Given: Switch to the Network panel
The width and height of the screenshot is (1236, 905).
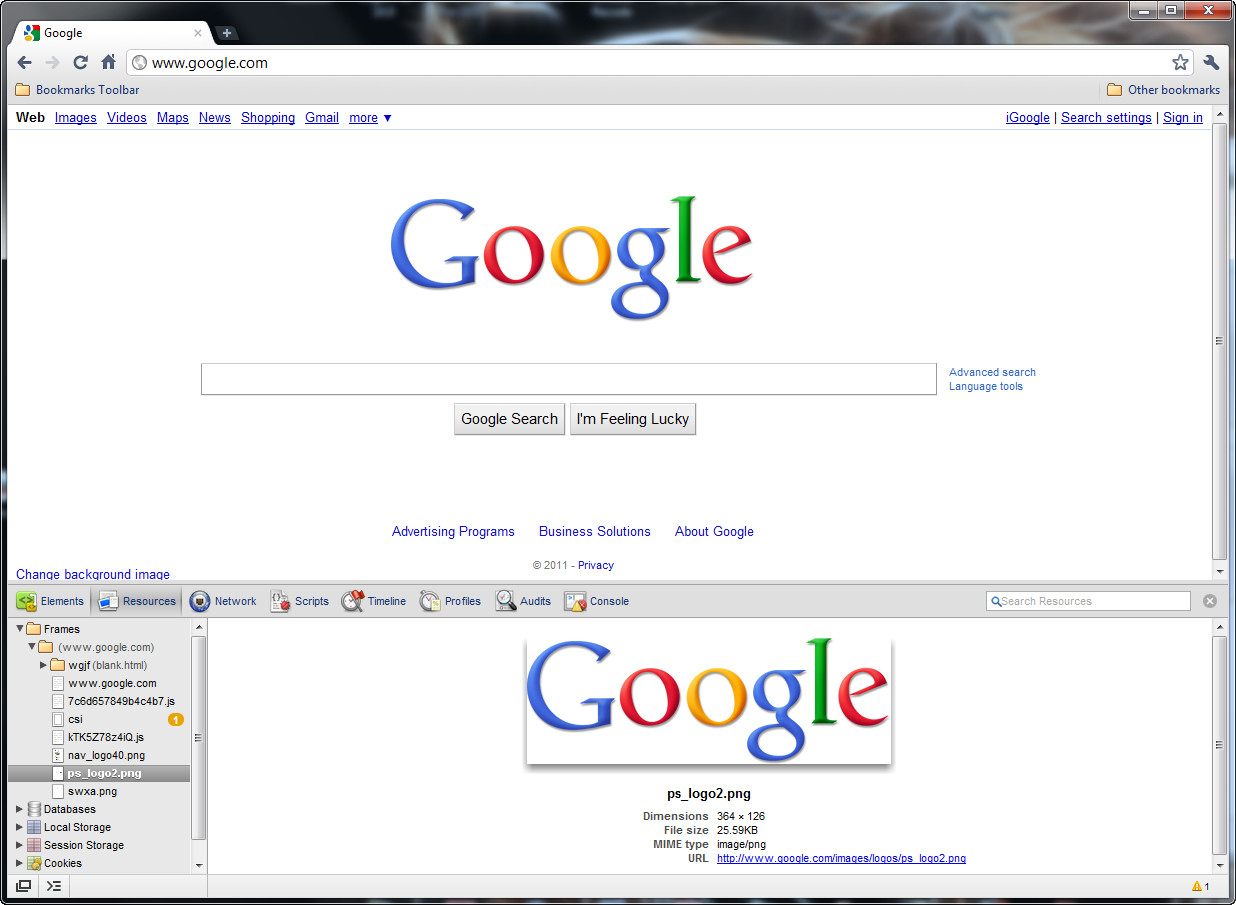Looking at the screenshot, I should pyautogui.click(x=223, y=601).
